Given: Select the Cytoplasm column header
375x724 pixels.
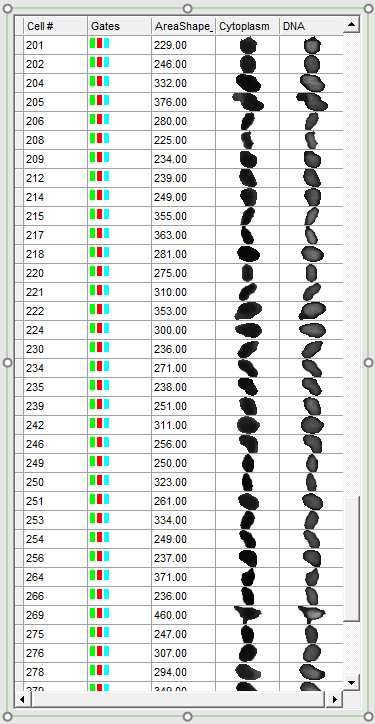Looking at the screenshot, I should 247,26.
